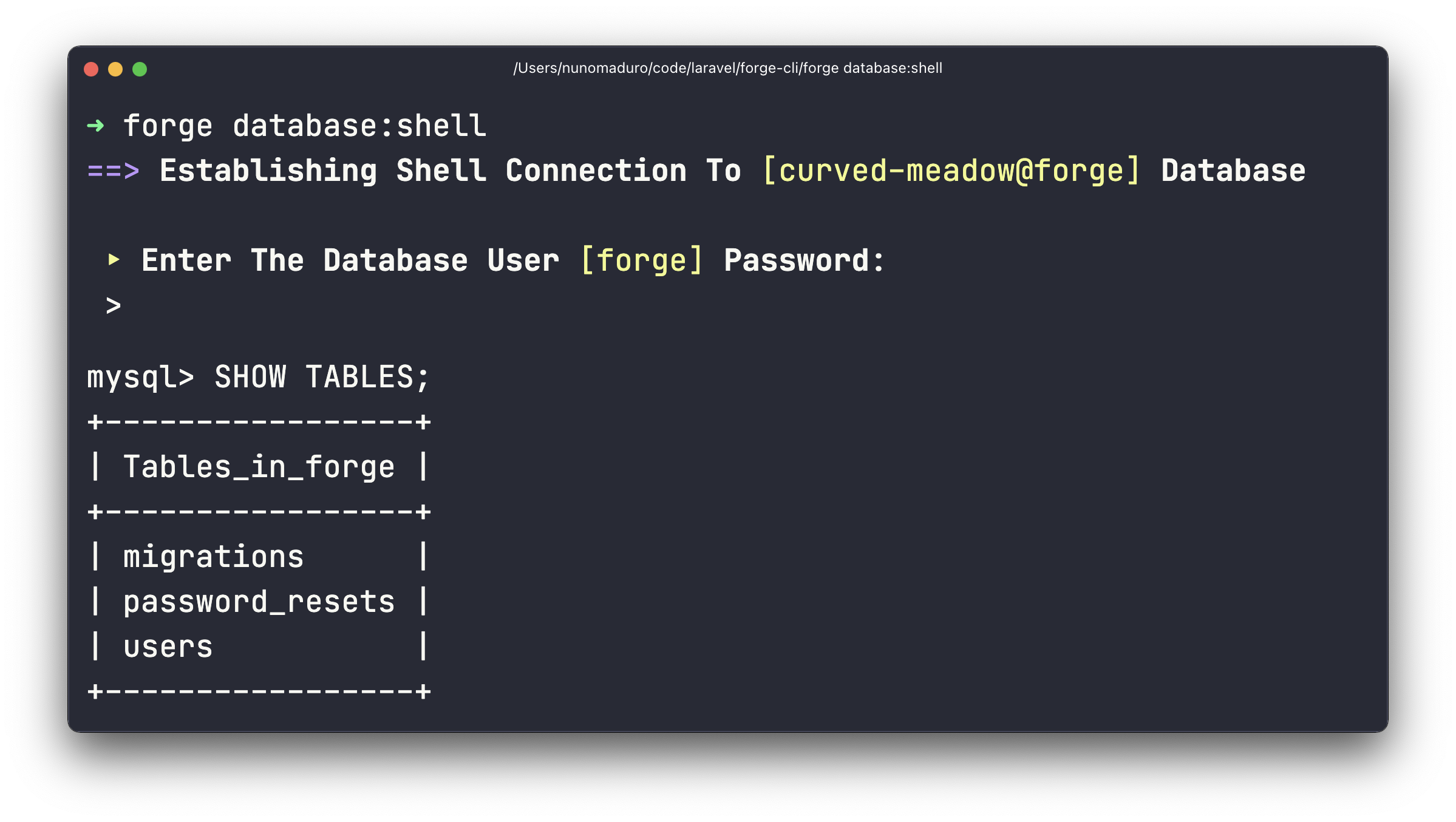This screenshot has height=822, width=1456.
Task: Click the yellow triangle before Enter The Database
Action: (114, 260)
